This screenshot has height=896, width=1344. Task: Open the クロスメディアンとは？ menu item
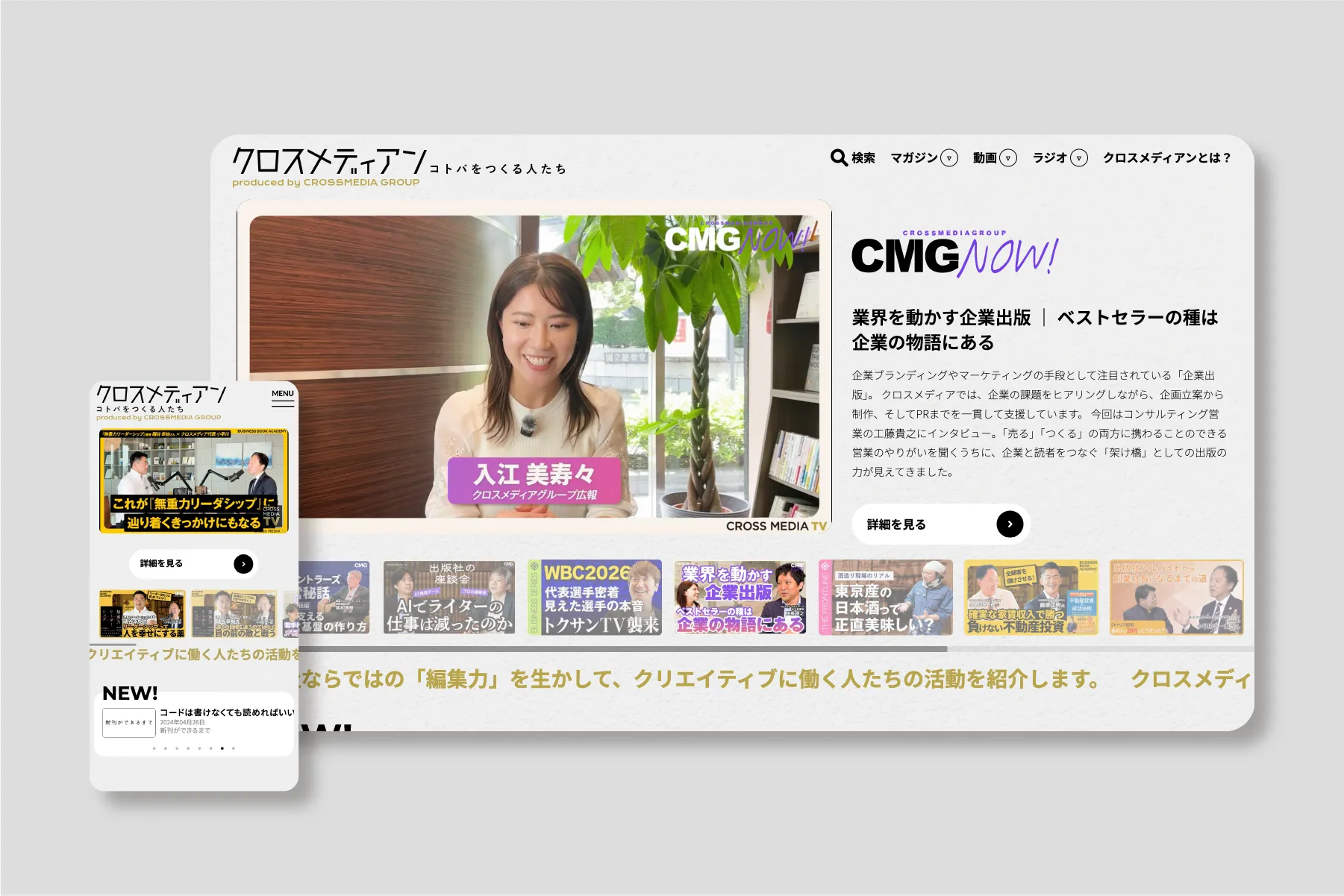pos(1167,158)
